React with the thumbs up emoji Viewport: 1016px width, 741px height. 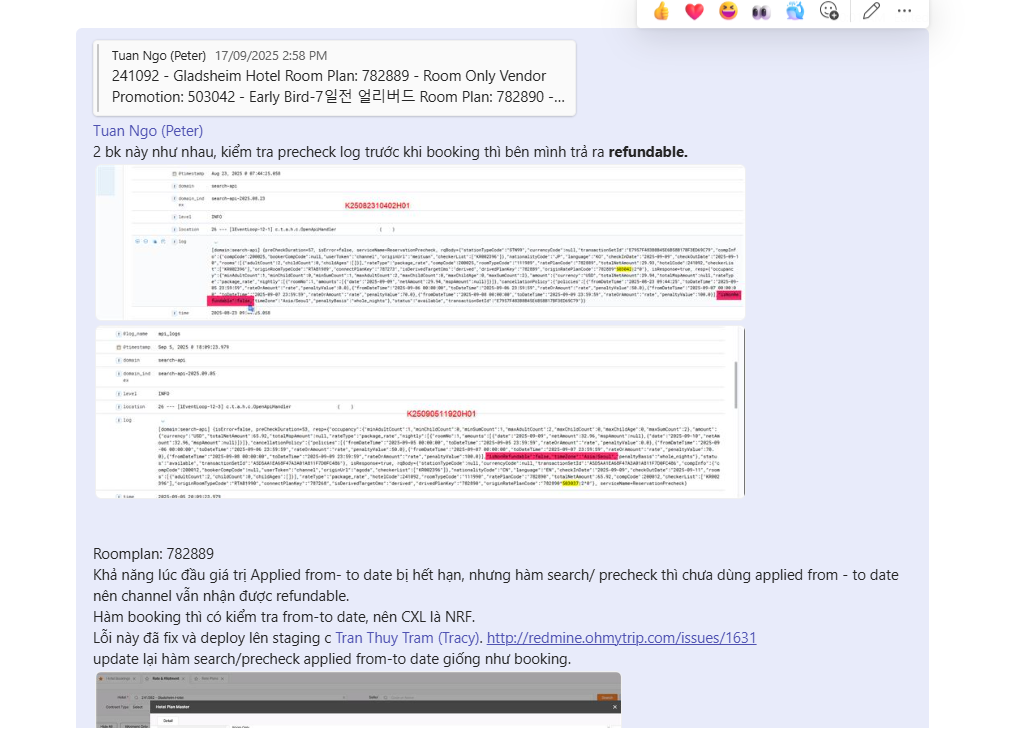coord(661,11)
